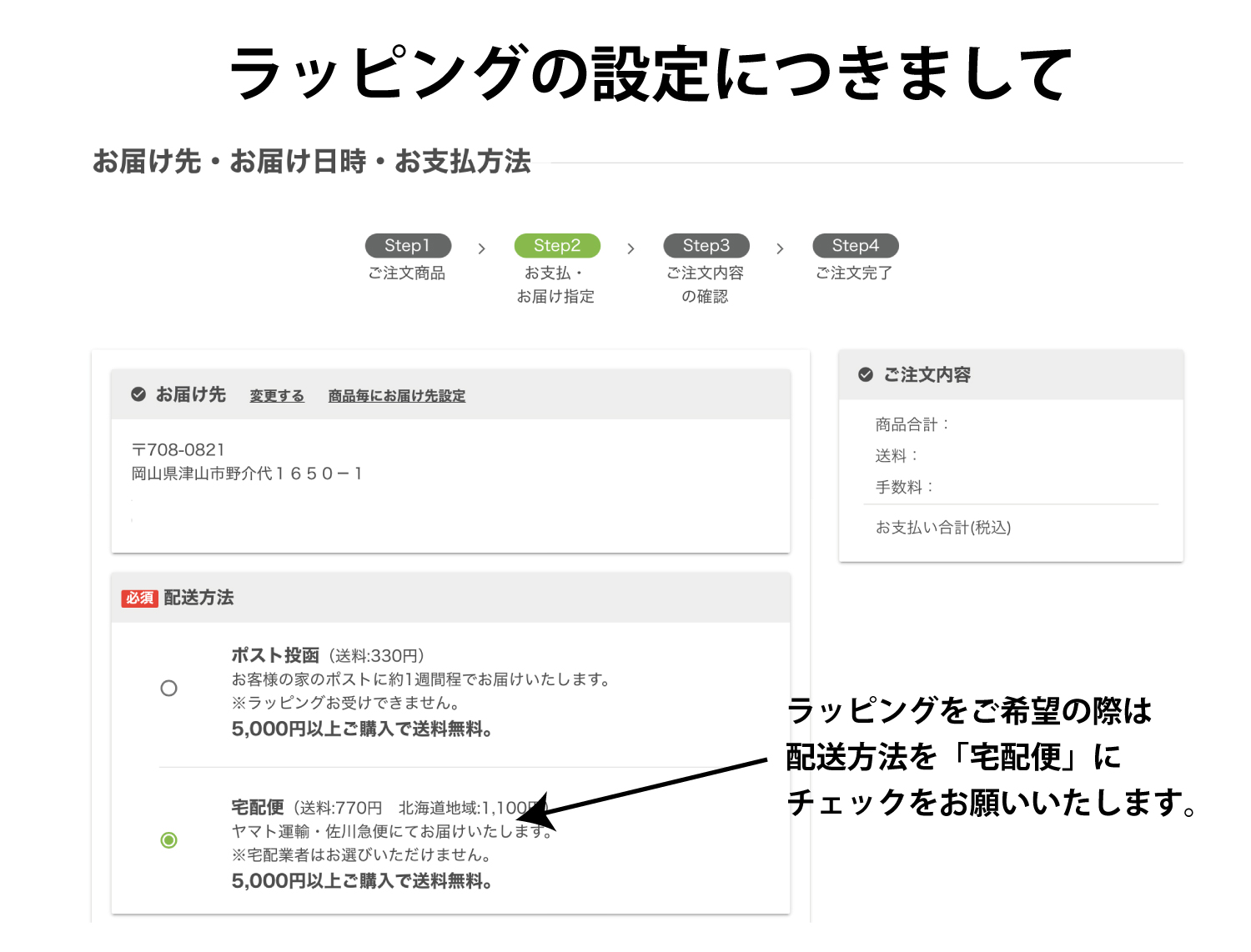This screenshot has height=952, width=1251.
Task: Click the 宅配便 delivery option title
Action: pos(258,807)
